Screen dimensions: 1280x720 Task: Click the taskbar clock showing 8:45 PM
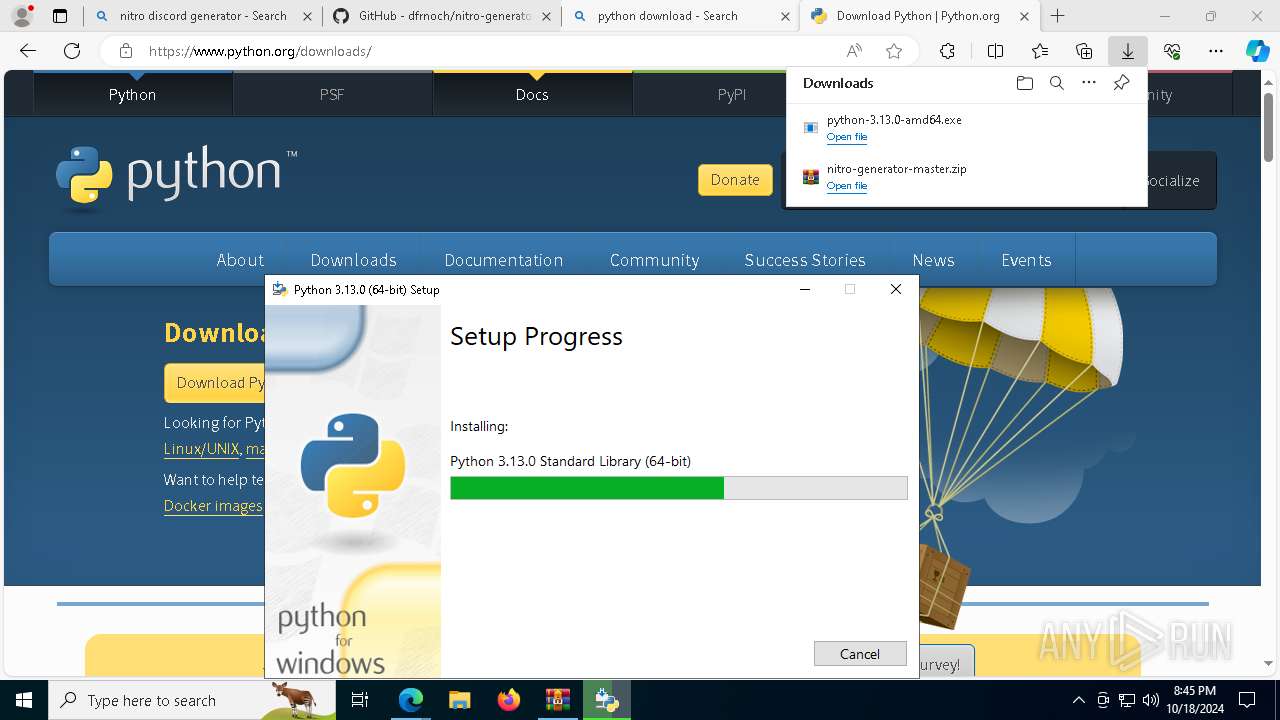[1194, 700]
